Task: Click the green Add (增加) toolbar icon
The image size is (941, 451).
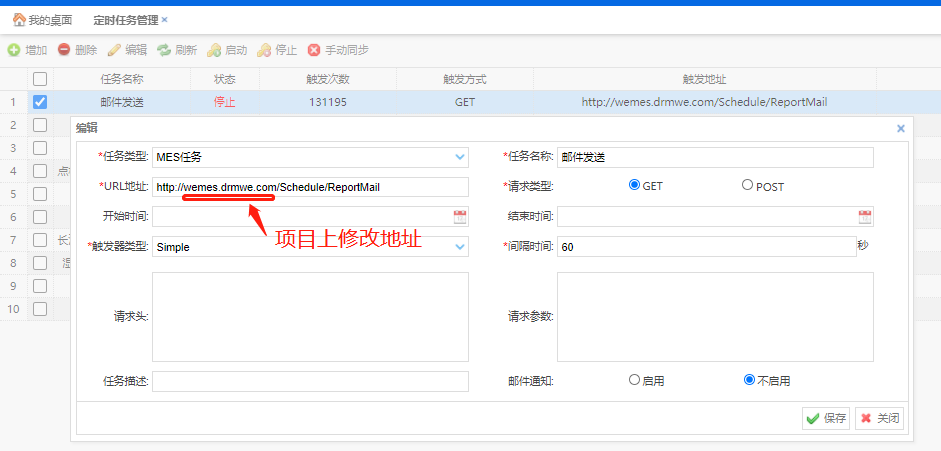Action: click(14, 50)
